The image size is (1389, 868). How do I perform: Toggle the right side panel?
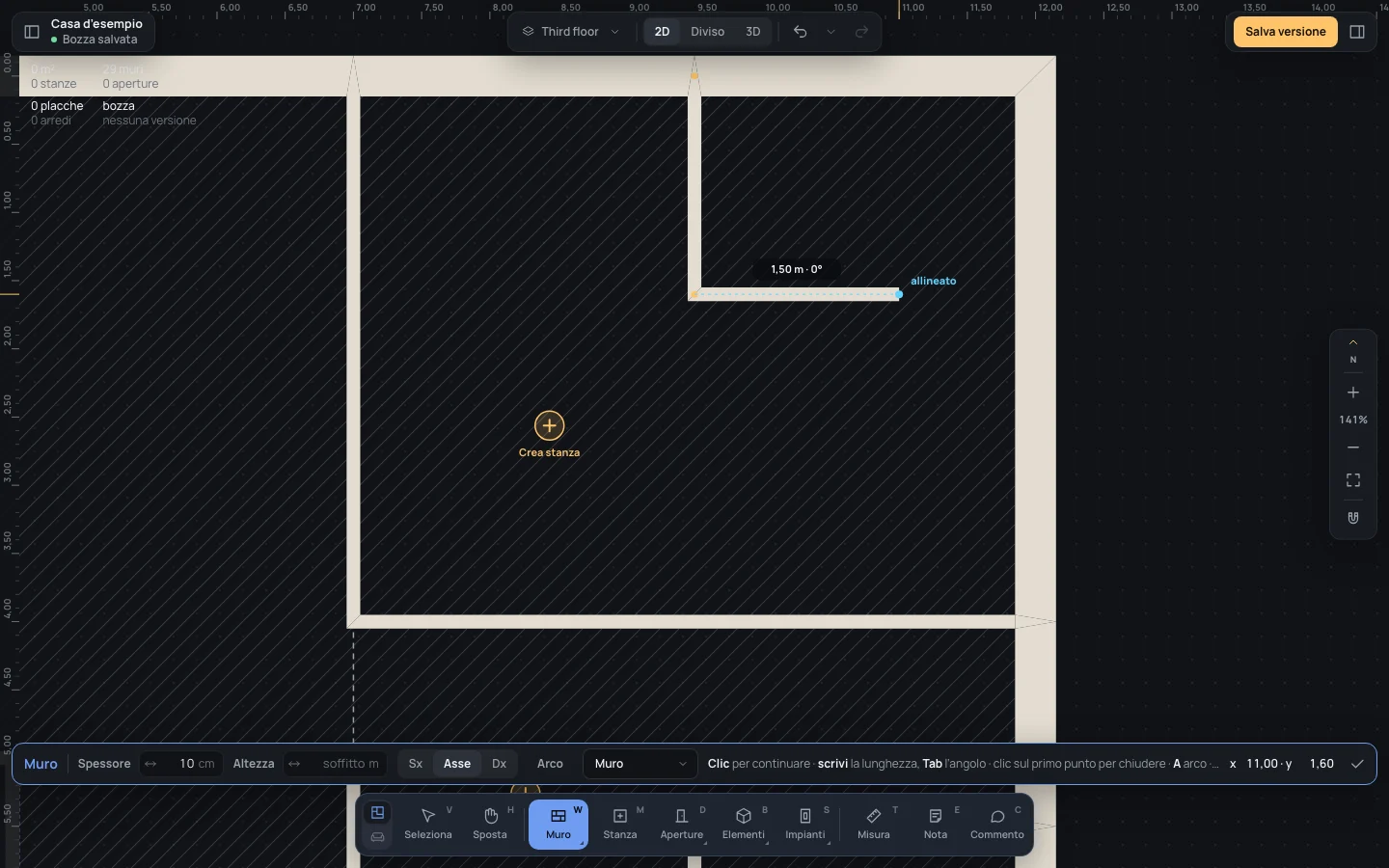tap(1357, 32)
